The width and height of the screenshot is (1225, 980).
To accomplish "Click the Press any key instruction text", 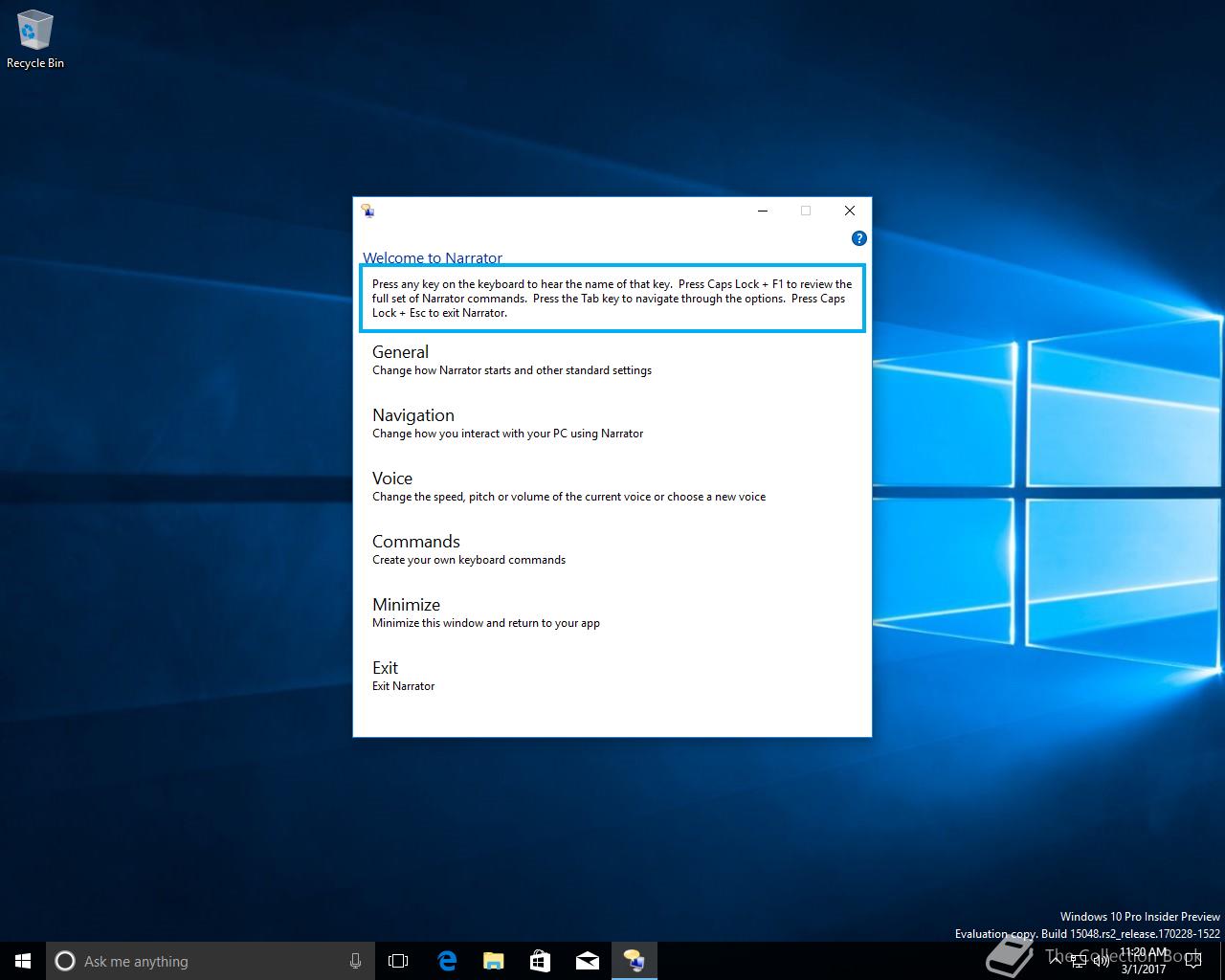I will tap(612, 299).
